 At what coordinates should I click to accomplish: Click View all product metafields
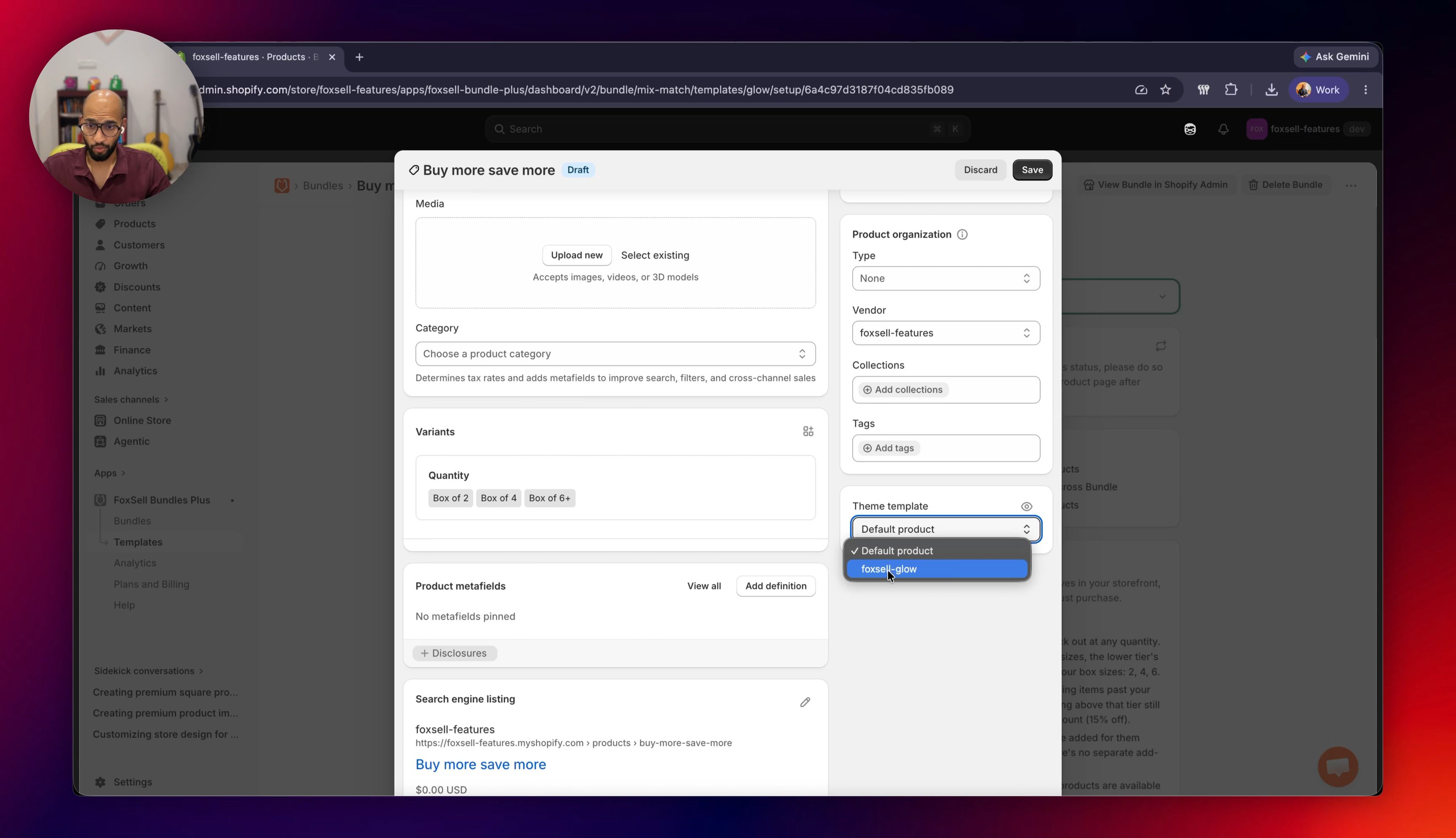[704, 586]
